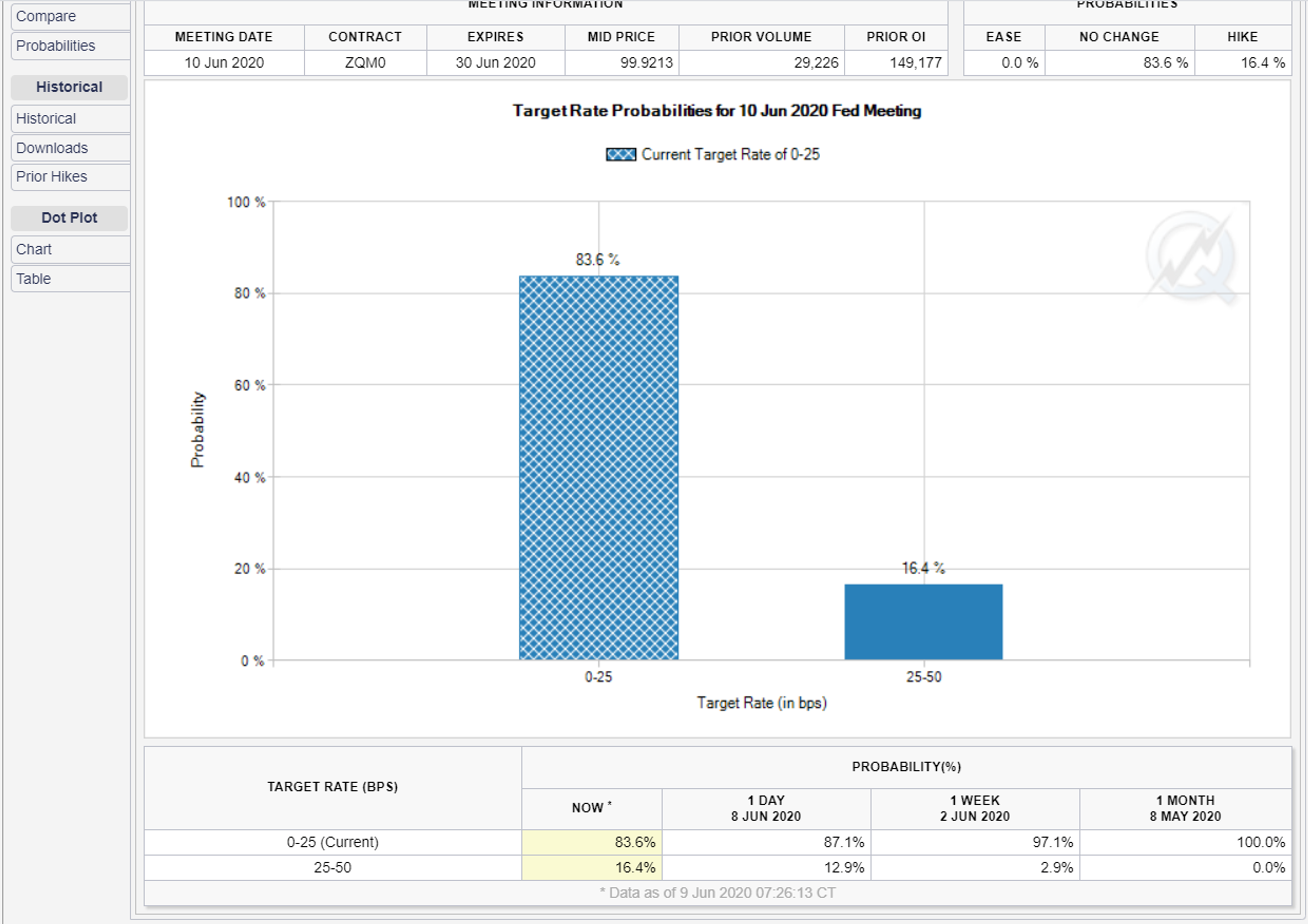Screen dimensions: 1308x924
Task: Click the 25-50 row label in table
Action: [333, 867]
